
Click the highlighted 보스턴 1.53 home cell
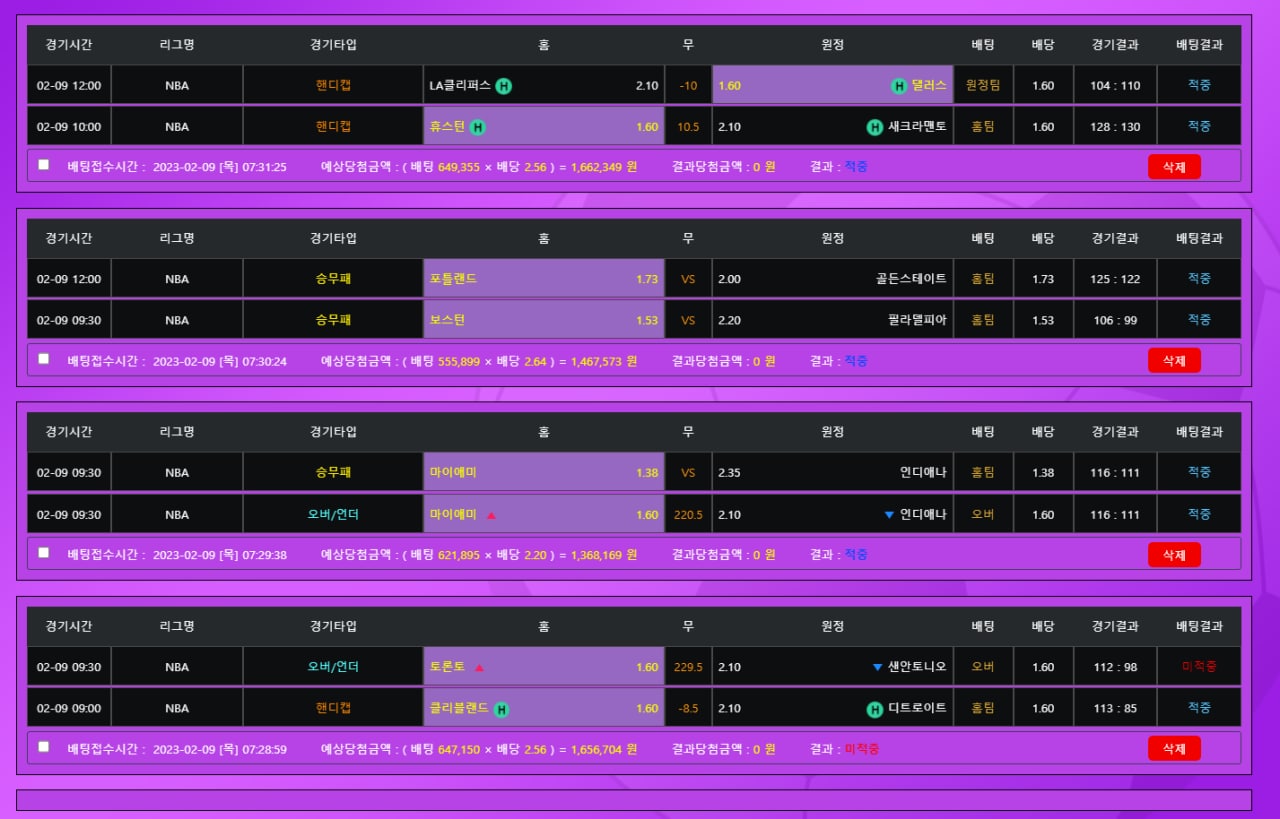click(543, 320)
